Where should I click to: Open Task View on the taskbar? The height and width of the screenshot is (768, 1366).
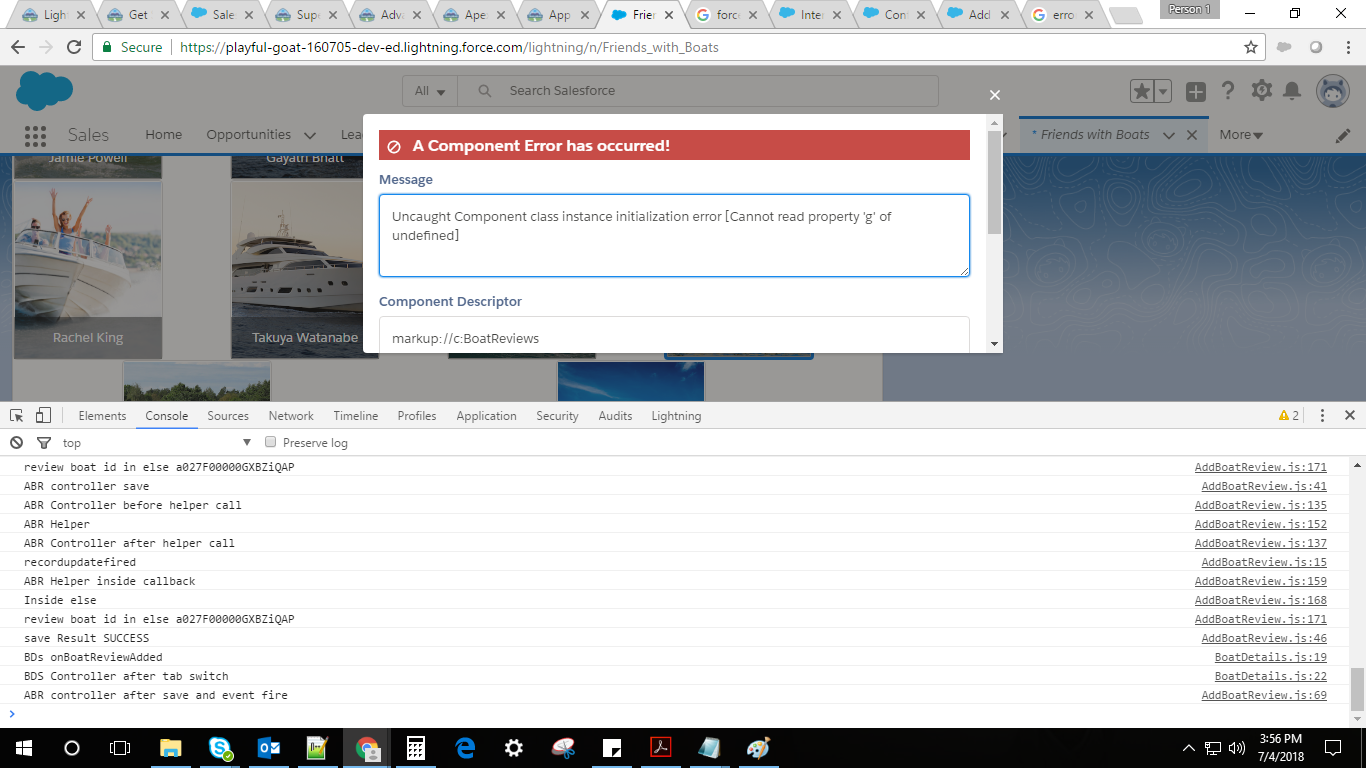pyautogui.click(x=120, y=748)
